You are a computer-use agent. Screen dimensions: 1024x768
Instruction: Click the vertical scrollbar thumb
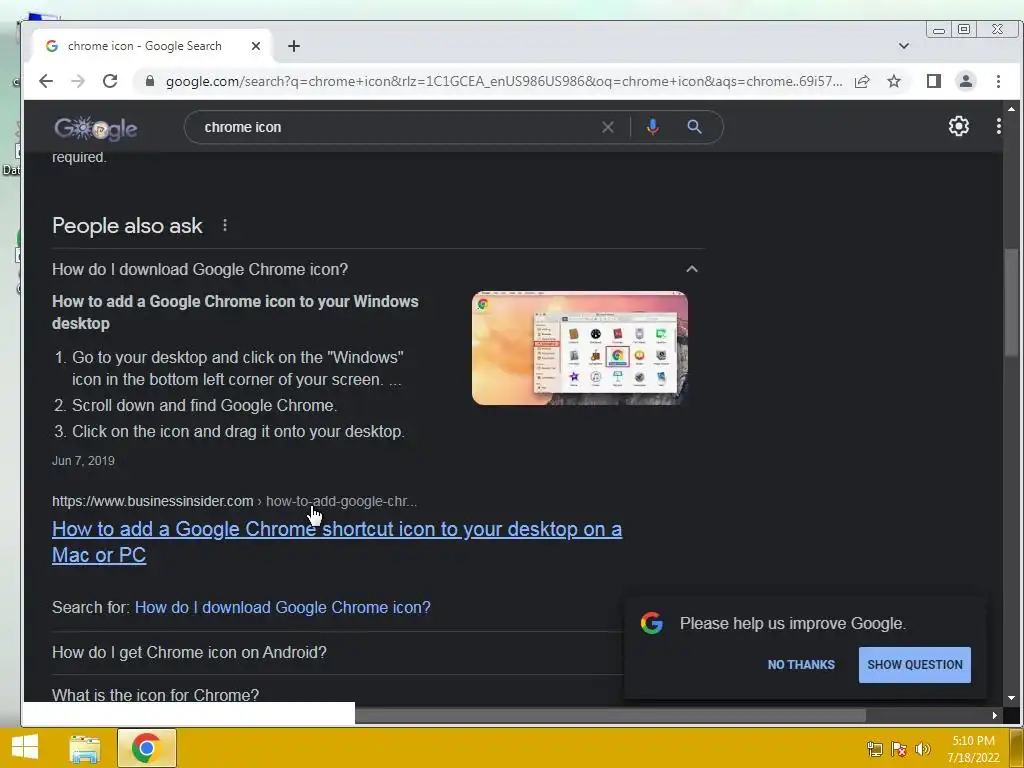coord(1011,302)
